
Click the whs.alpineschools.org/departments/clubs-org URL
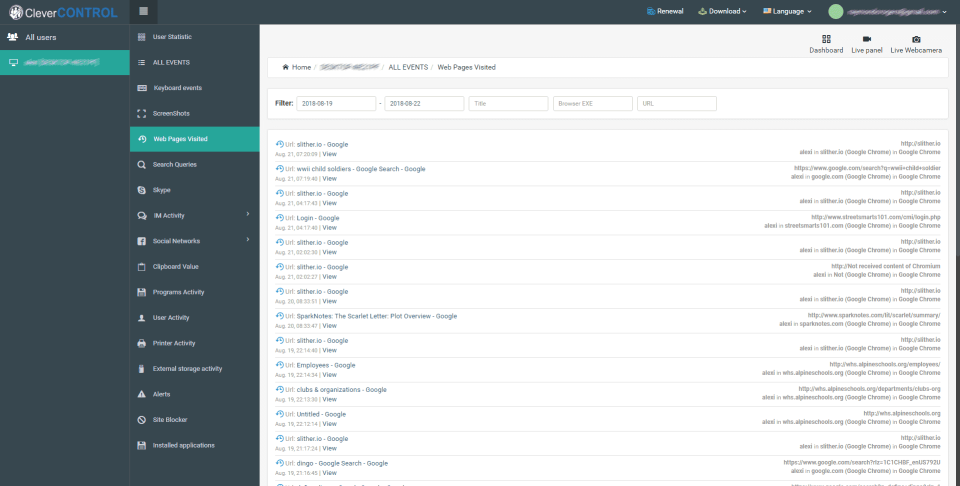(869, 389)
